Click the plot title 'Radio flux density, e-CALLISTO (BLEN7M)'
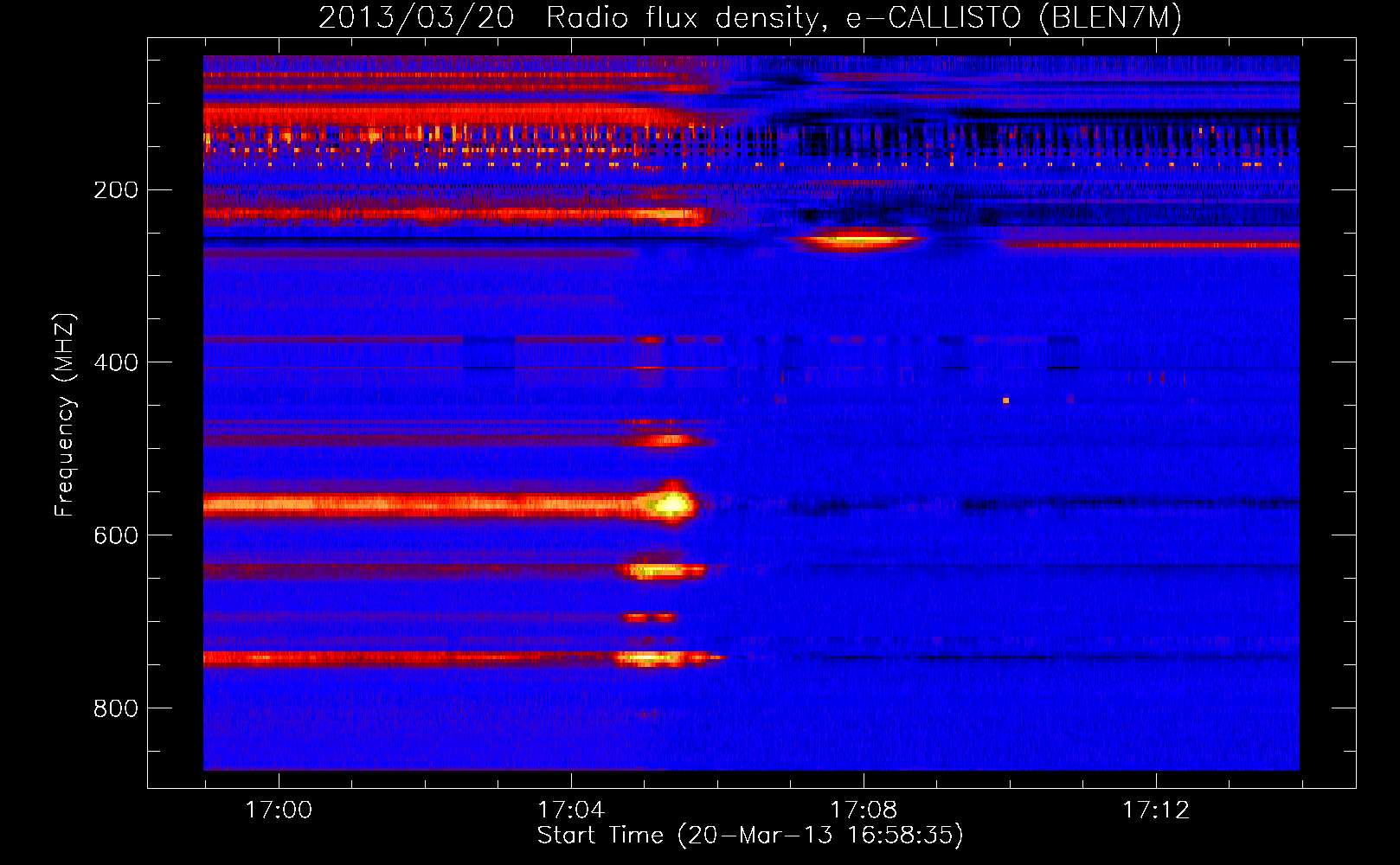Screen dimensions: 1400x865 click(x=864, y=17)
